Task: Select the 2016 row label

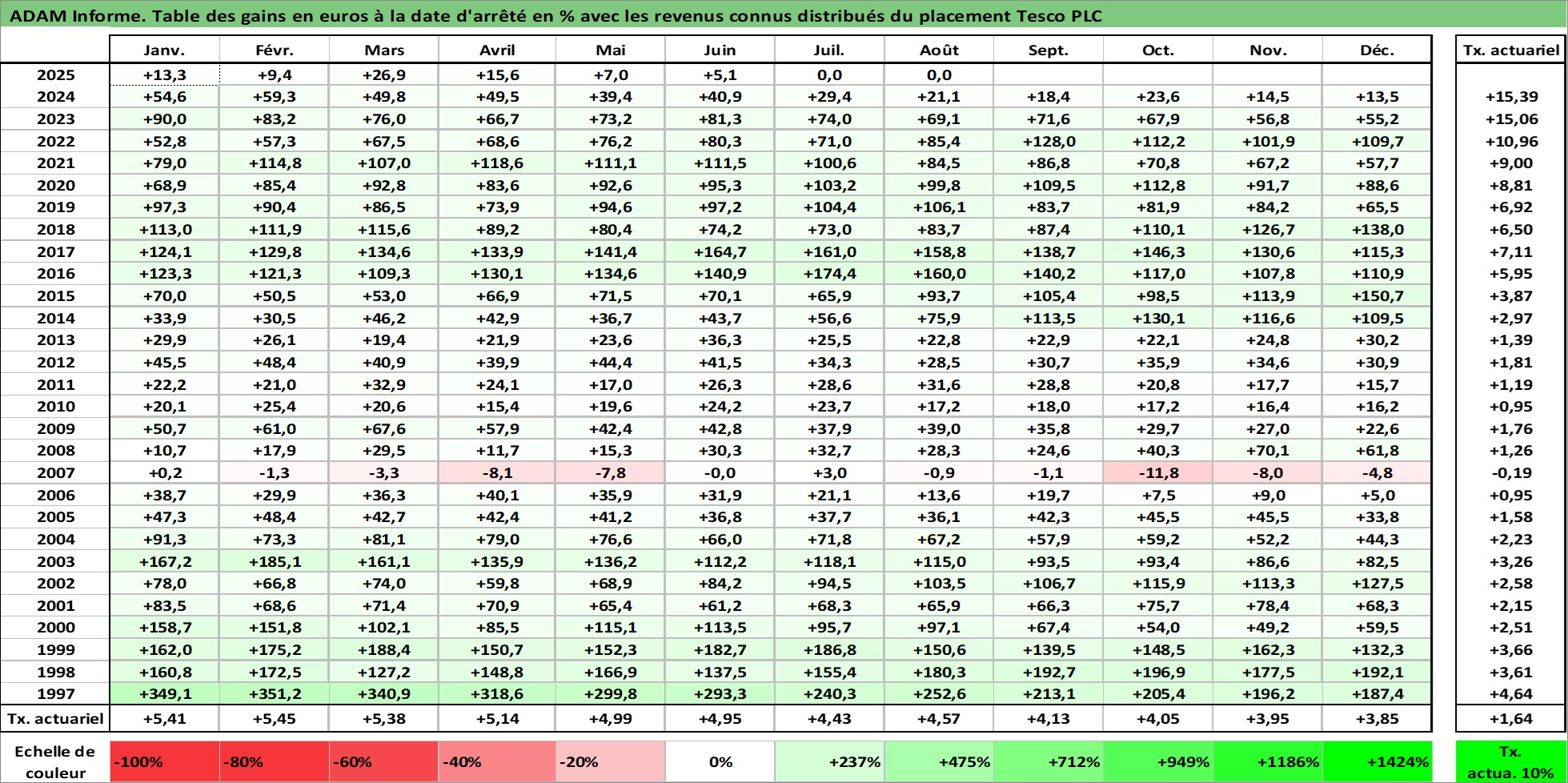Action: tap(55, 274)
